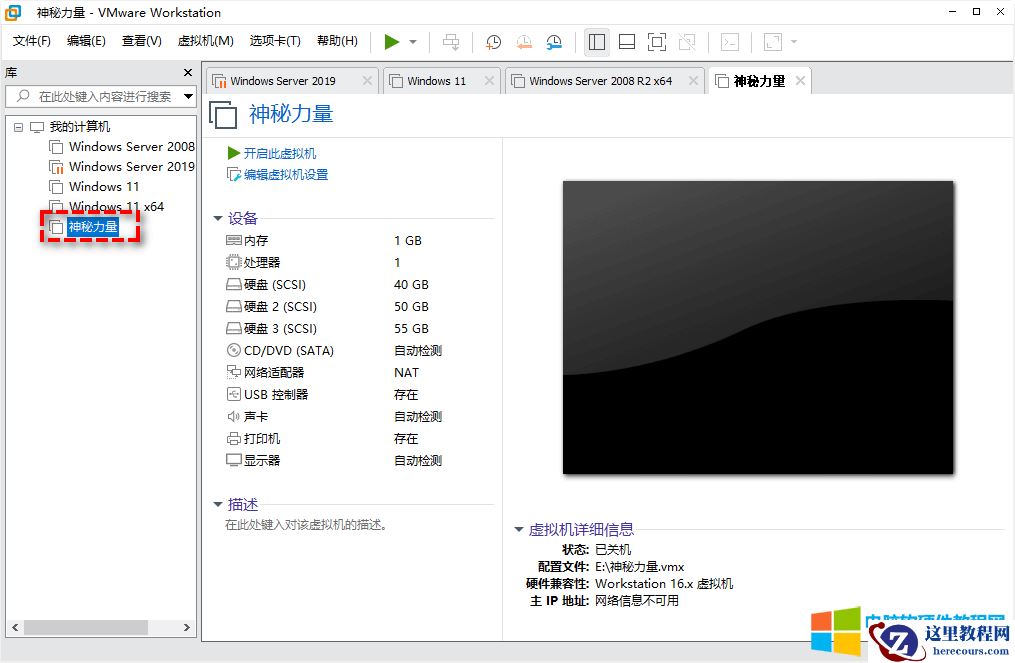Close the Windows Server 2019 tab
Screen dimensions: 1015x663
367,80
